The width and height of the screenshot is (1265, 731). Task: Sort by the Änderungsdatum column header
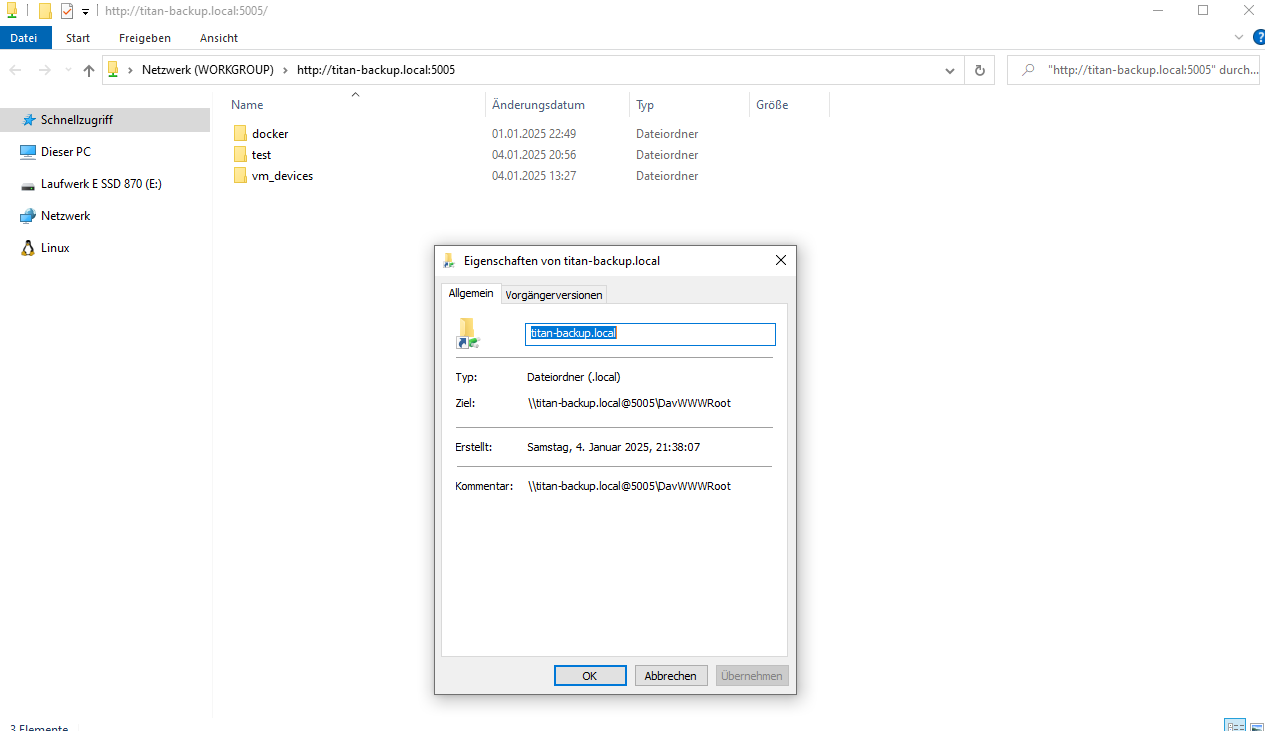pyautogui.click(x=537, y=105)
